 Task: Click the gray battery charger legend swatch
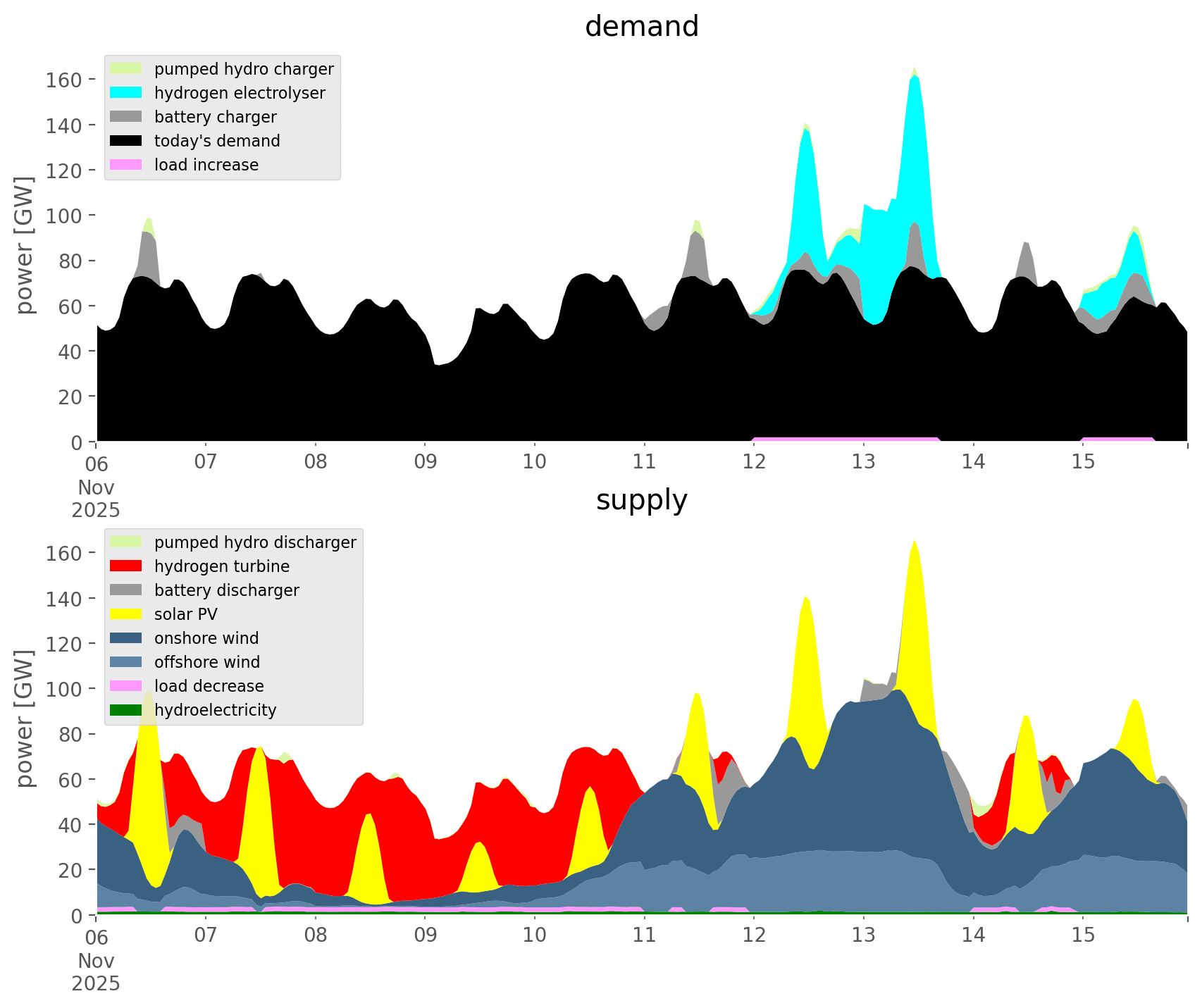(x=126, y=117)
